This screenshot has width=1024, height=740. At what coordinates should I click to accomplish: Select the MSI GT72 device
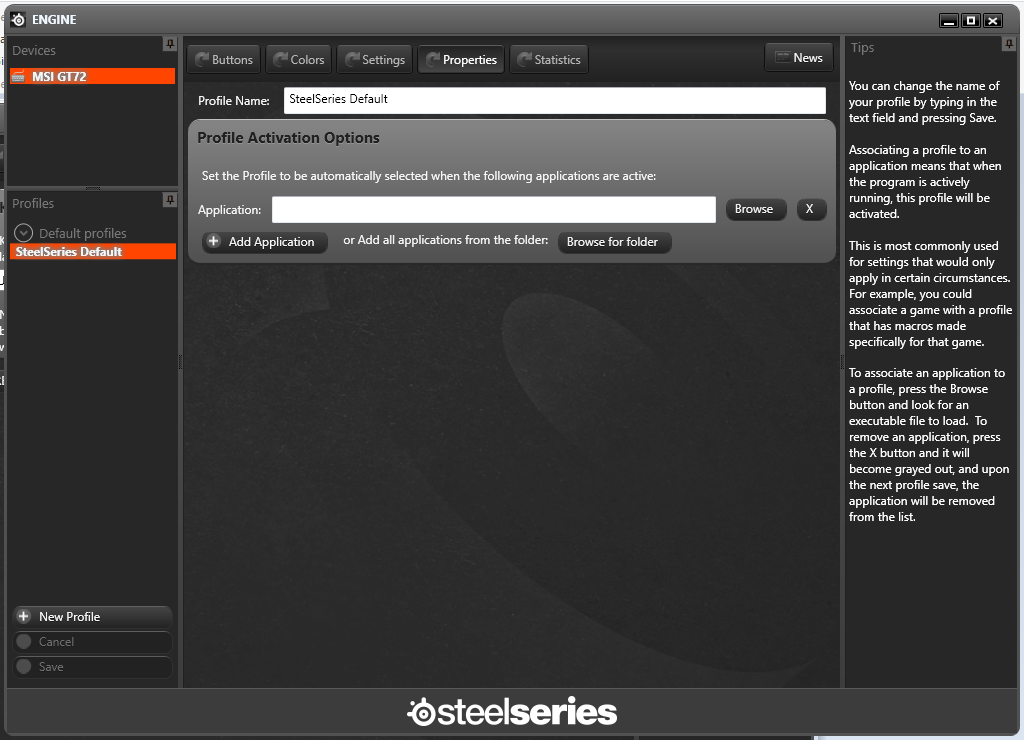point(93,76)
